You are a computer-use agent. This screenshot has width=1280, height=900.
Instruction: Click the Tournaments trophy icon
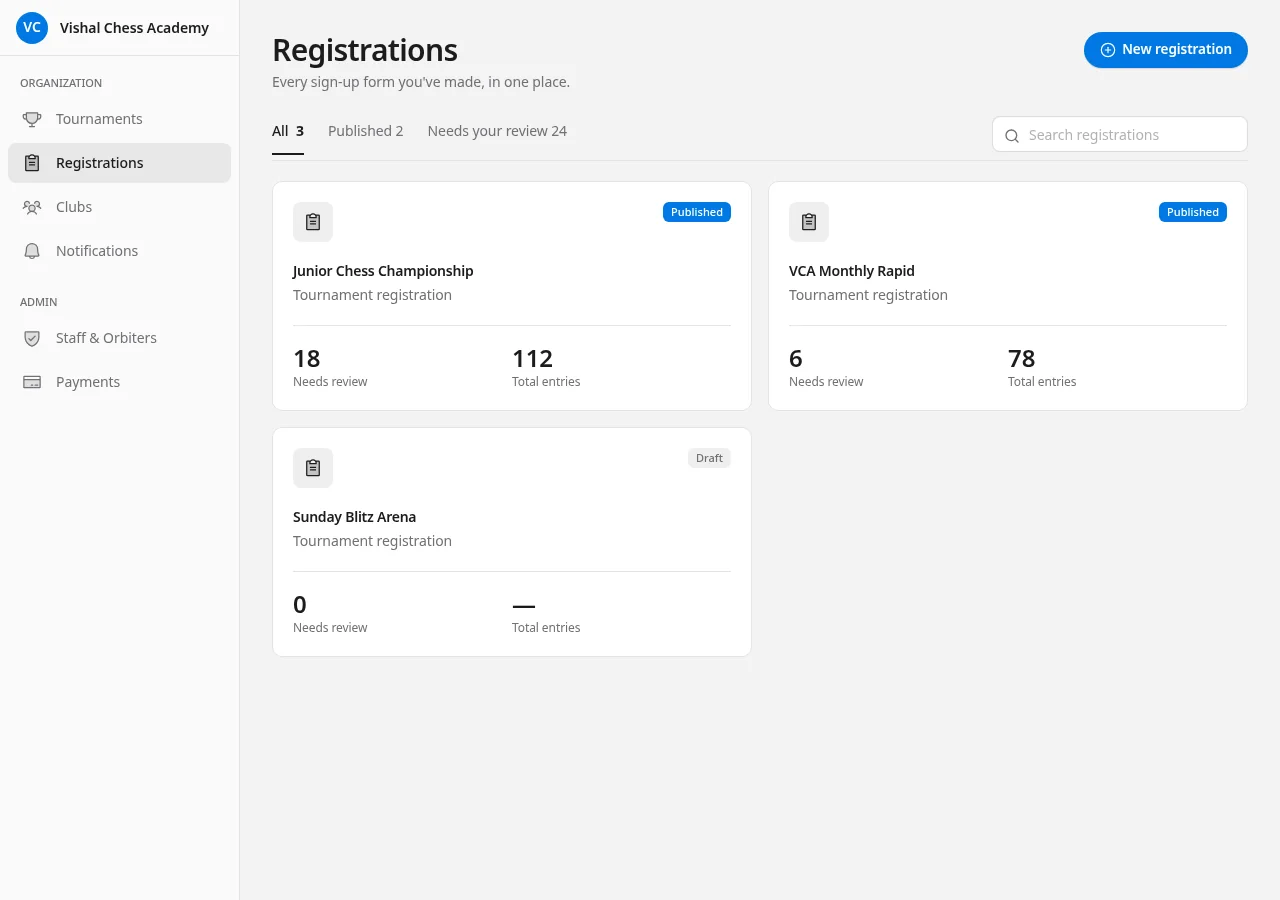(32, 119)
